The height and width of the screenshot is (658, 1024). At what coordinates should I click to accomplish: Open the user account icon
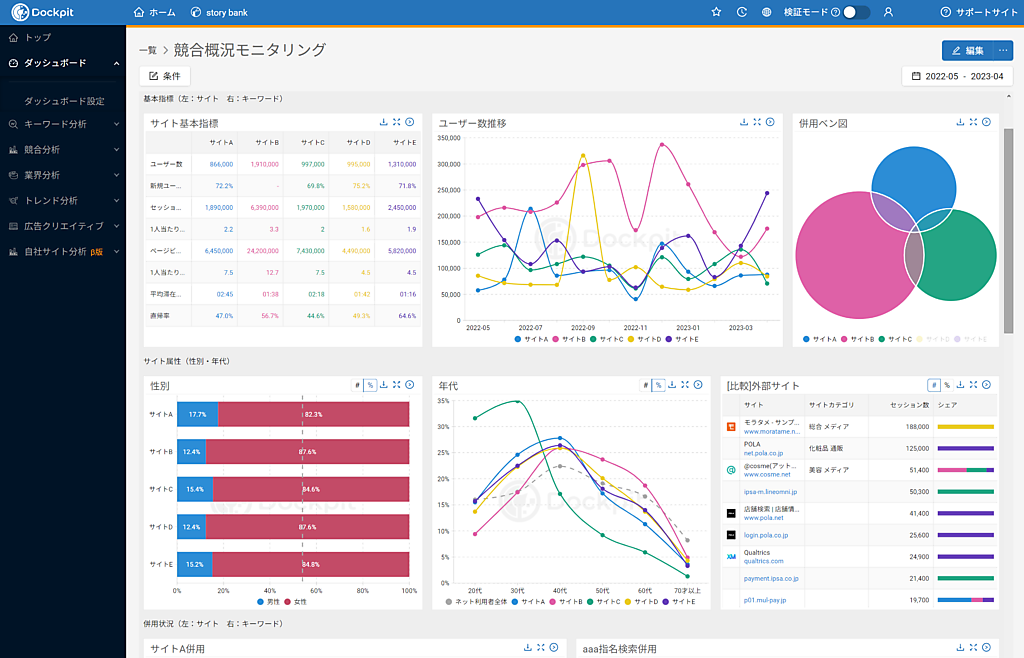click(888, 12)
